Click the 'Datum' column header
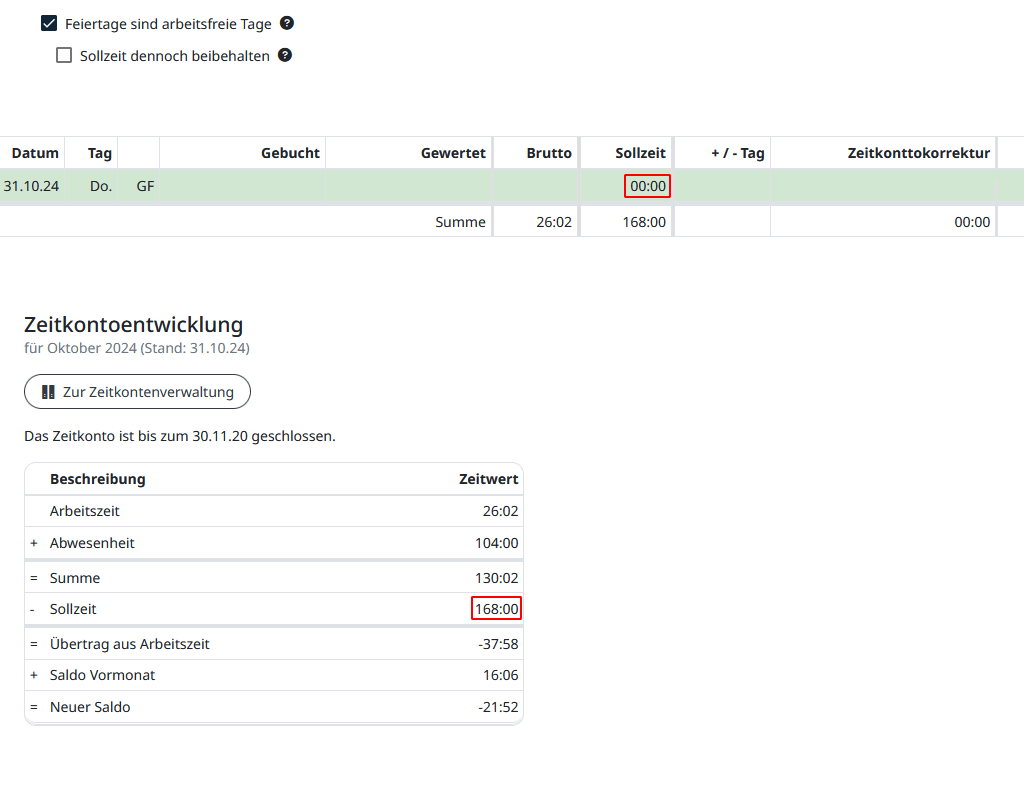Screen dimensions: 1024x800 pos(35,153)
